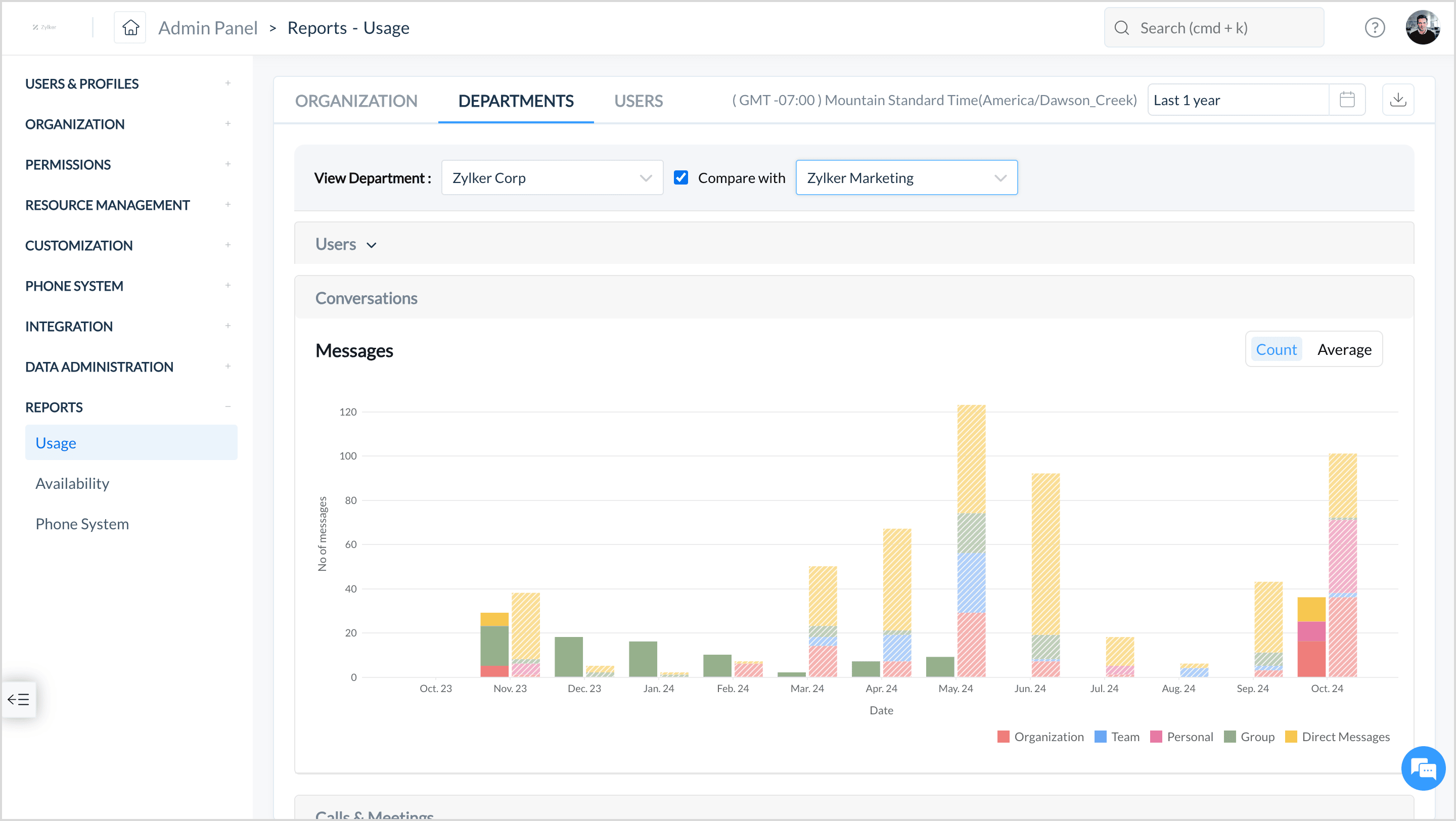Open the user profile avatar

coord(1422,27)
